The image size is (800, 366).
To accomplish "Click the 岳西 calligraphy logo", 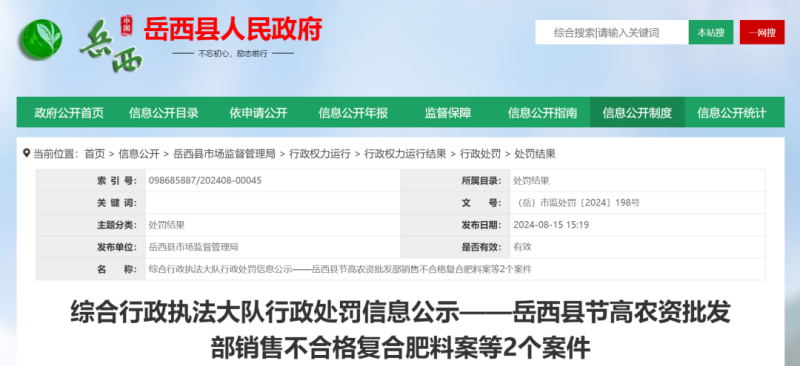I will pyautogui.click(x=112, y=46).
